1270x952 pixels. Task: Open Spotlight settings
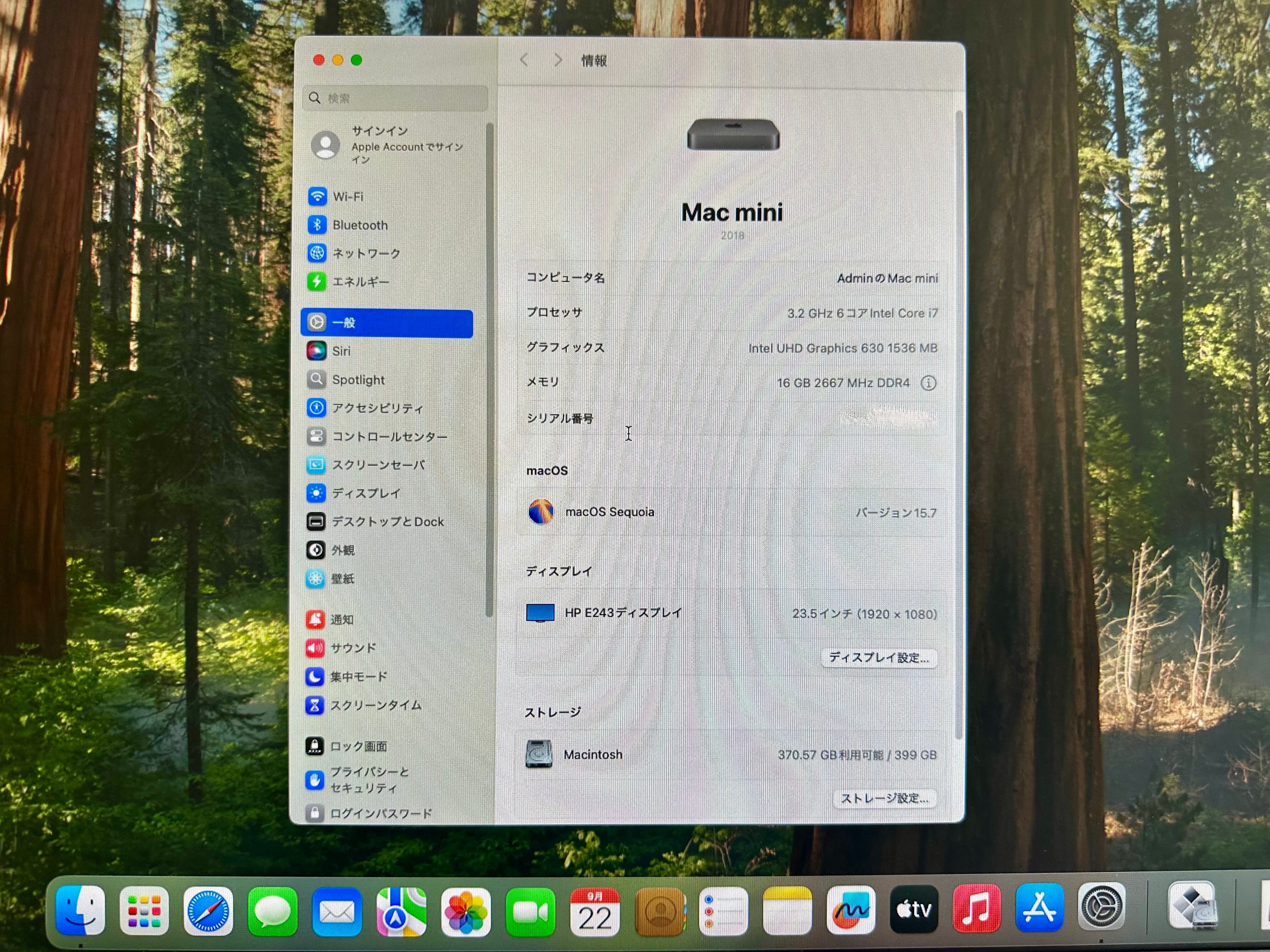tap(358, 380)
